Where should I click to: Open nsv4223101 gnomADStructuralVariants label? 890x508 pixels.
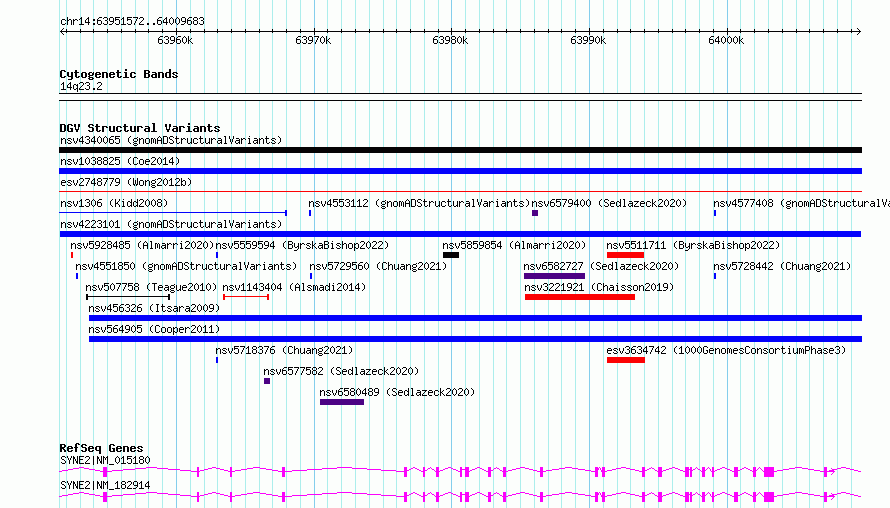point(171,224)
